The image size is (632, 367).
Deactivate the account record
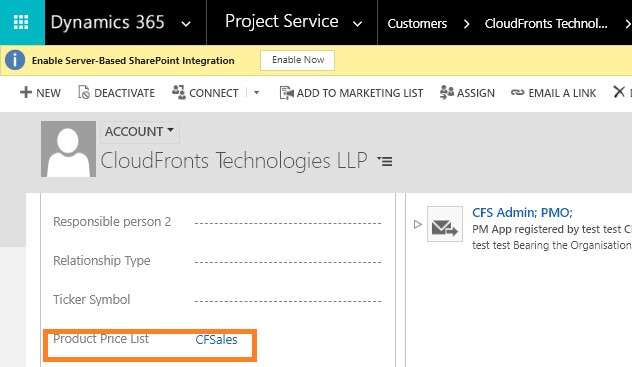pos(125,93)
